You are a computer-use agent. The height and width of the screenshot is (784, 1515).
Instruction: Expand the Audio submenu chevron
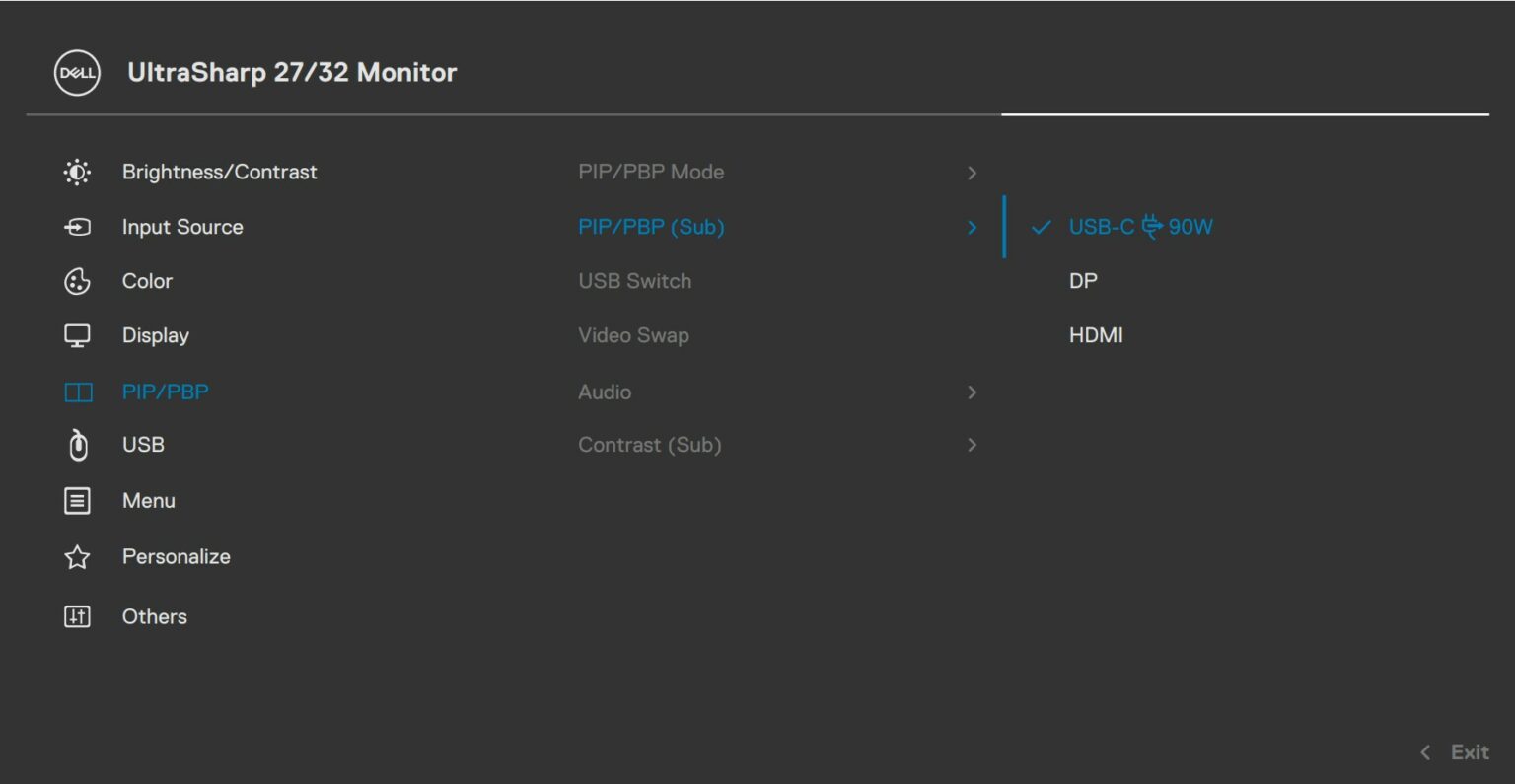973,392
